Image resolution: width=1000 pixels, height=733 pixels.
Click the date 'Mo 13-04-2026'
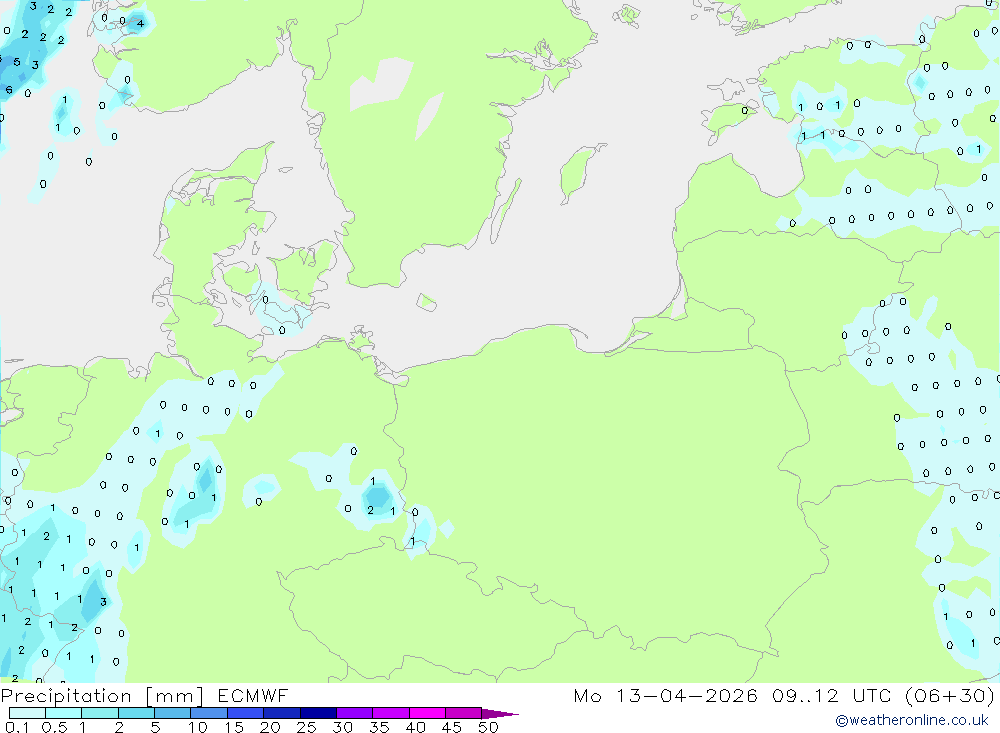click(x=666, y=695)
